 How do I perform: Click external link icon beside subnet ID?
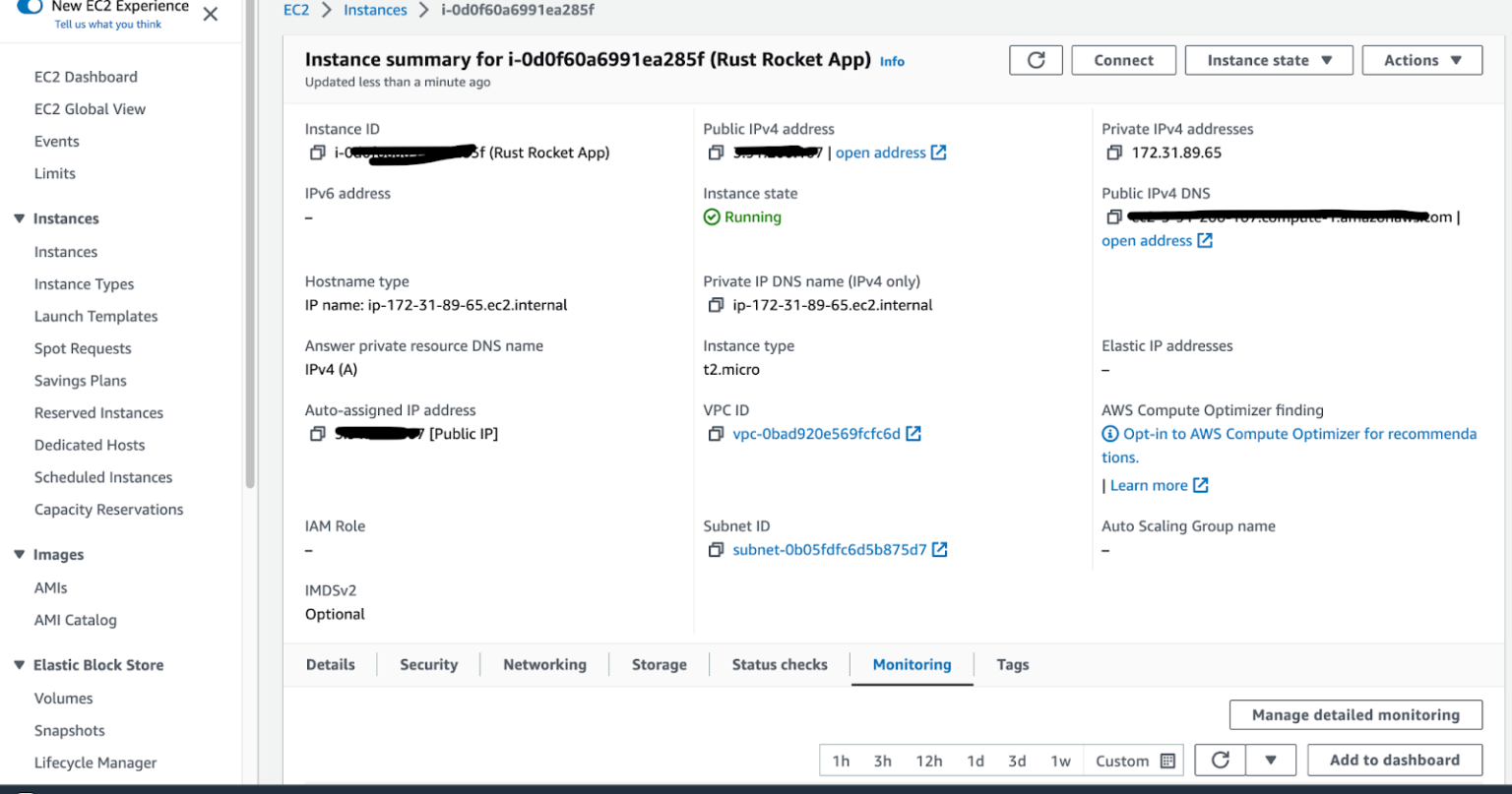(x=940, y=550)
